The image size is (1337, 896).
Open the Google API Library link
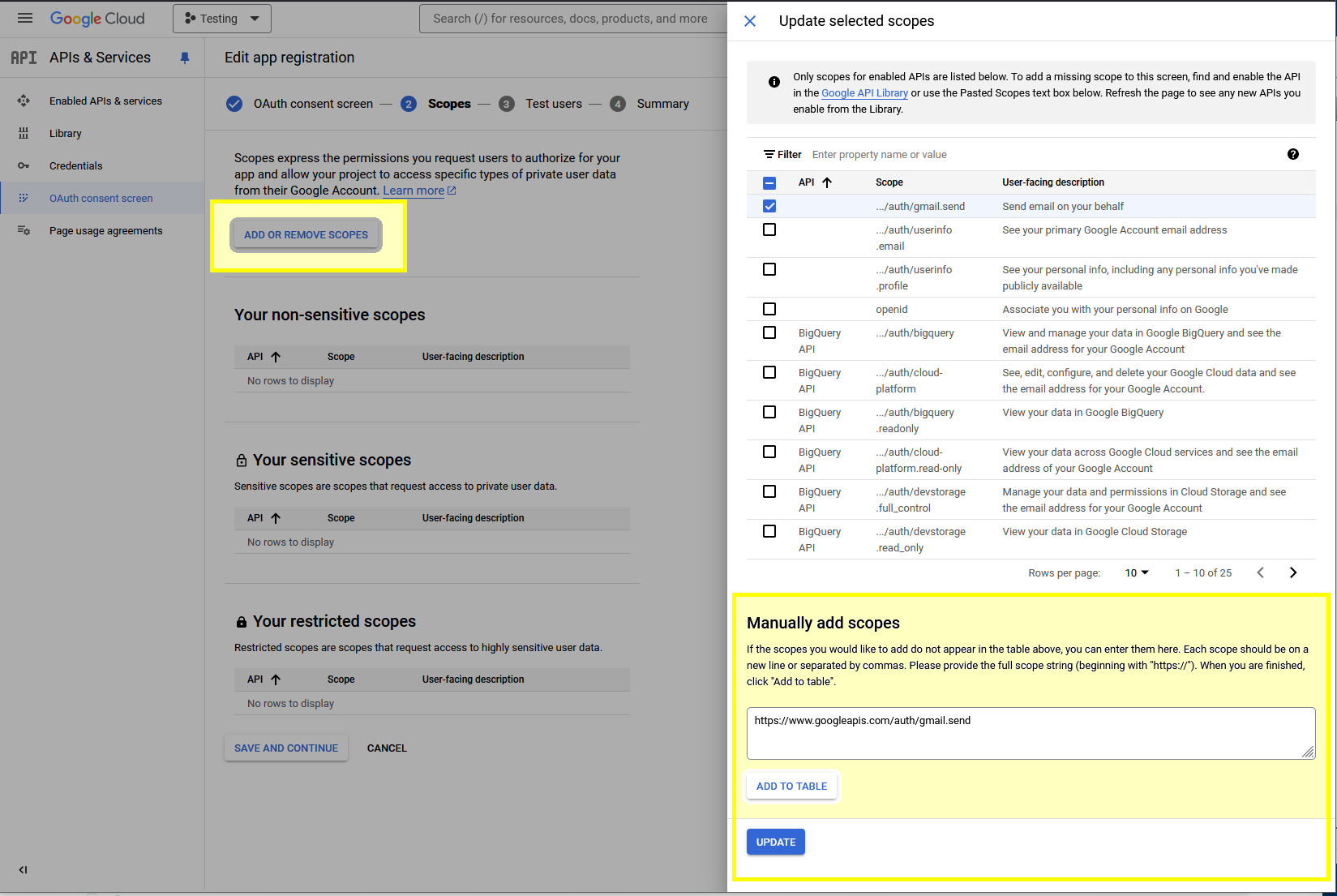point(864,93)
